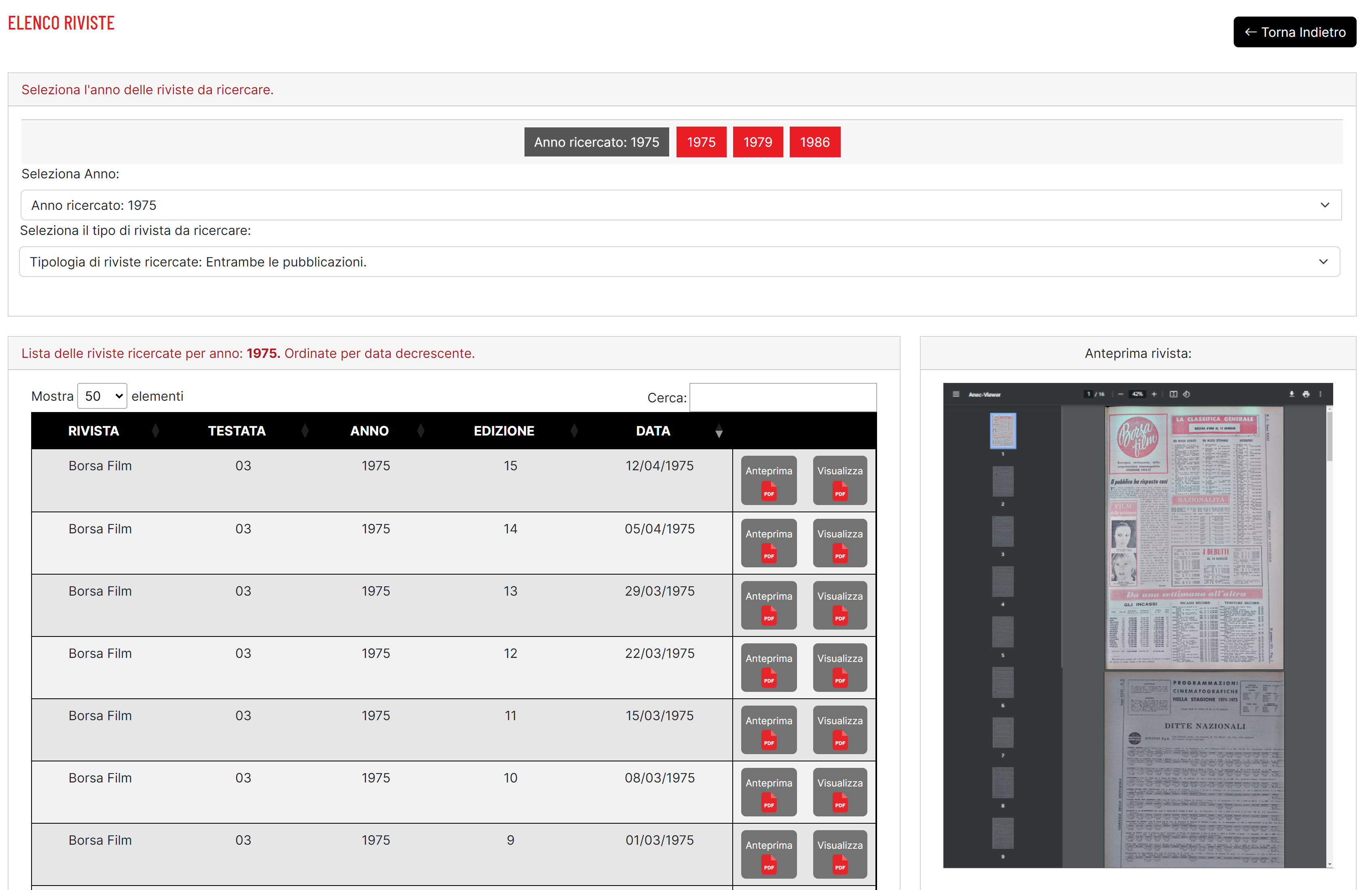The height and width of the screenshot is (890, 1372).
Task: Download the previewed PDF magazine
Action: [1292, 394]
